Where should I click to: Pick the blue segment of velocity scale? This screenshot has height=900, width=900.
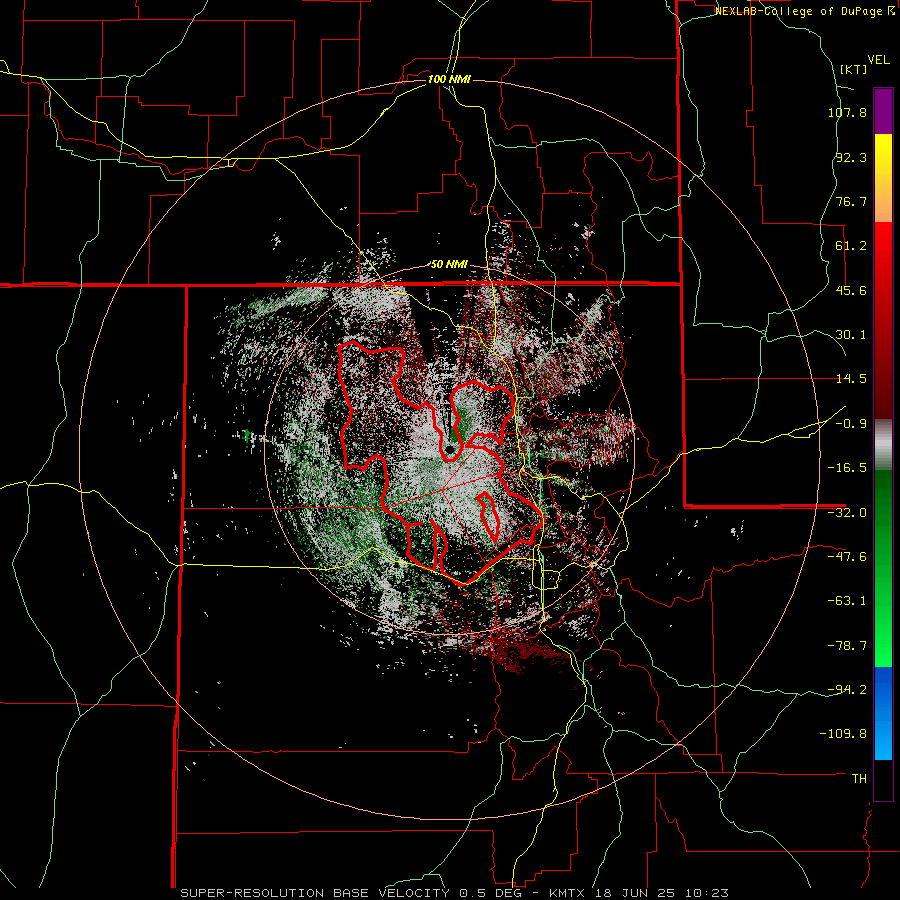pyautogui.click(x=883, y=713)
